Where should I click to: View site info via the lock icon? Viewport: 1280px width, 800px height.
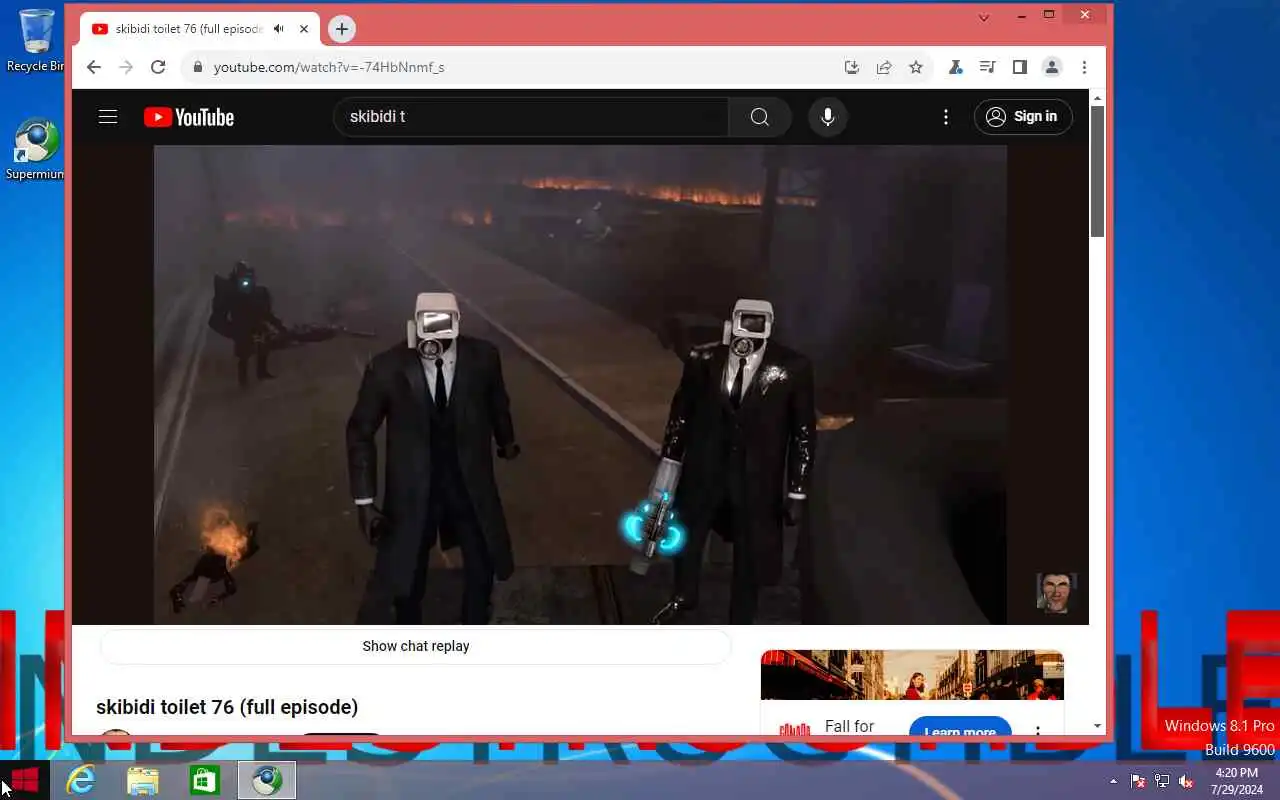click(197, 67)
